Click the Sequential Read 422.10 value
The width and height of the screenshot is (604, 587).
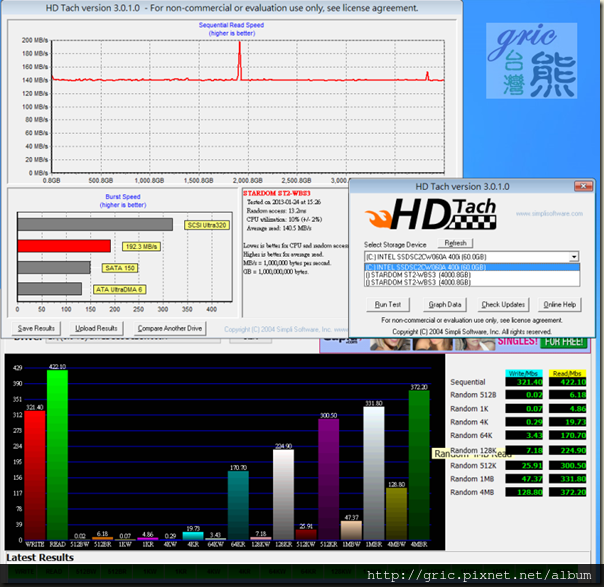567,382
